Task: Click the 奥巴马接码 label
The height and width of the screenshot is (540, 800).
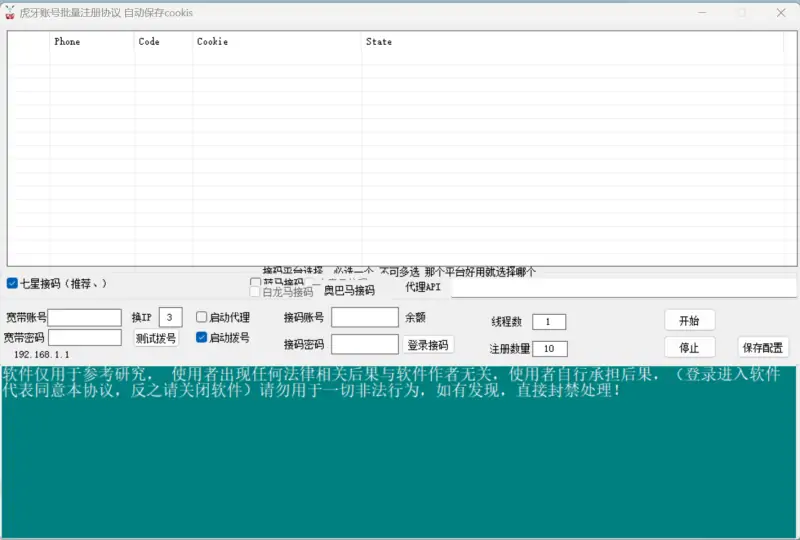Action: [x=349, y=290]
